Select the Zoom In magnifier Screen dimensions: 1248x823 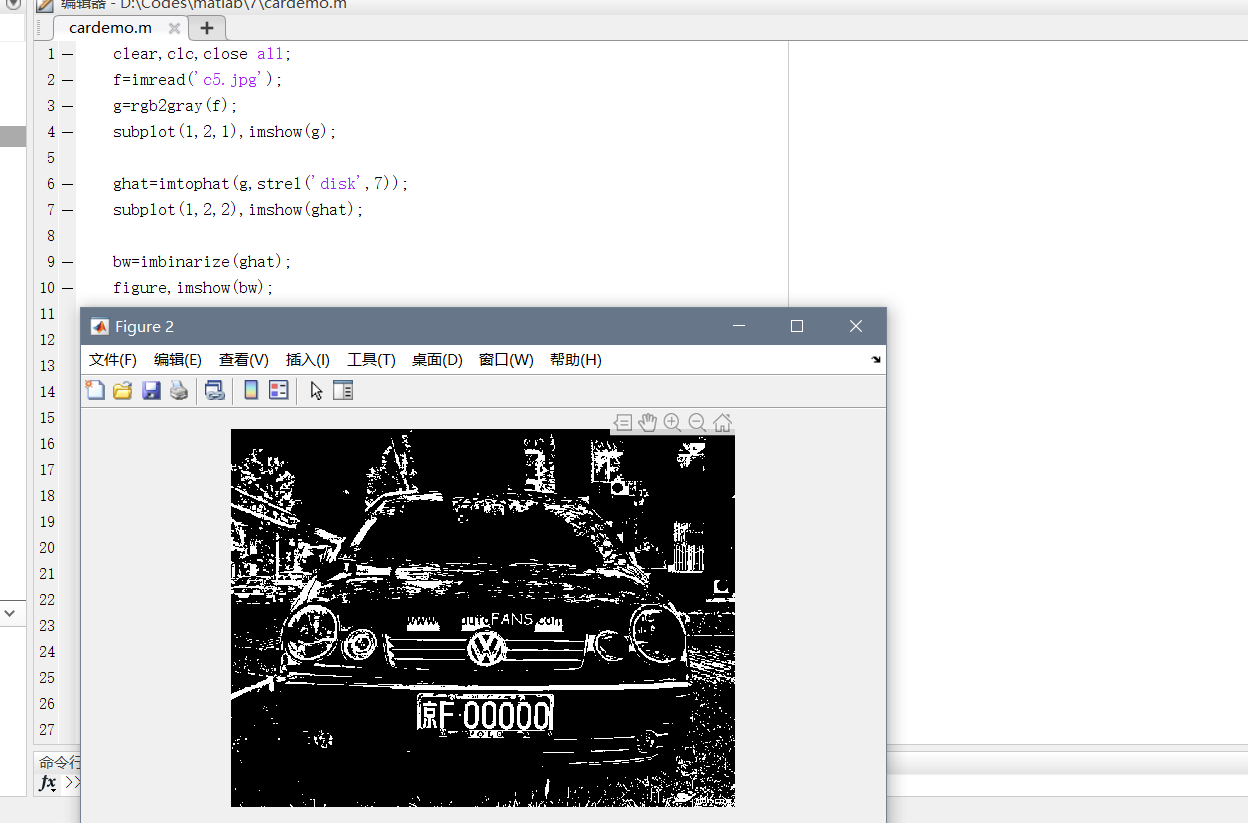pos(672,423)
